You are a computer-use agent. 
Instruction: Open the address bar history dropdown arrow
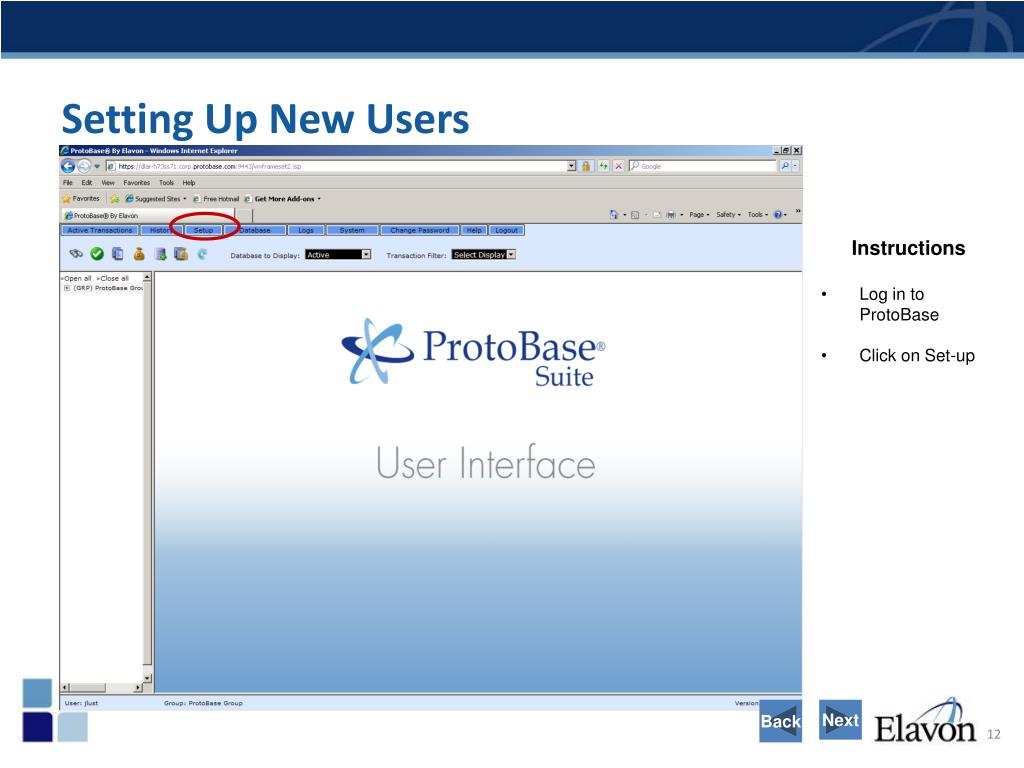pyautogui.click(x=571, y=166)
